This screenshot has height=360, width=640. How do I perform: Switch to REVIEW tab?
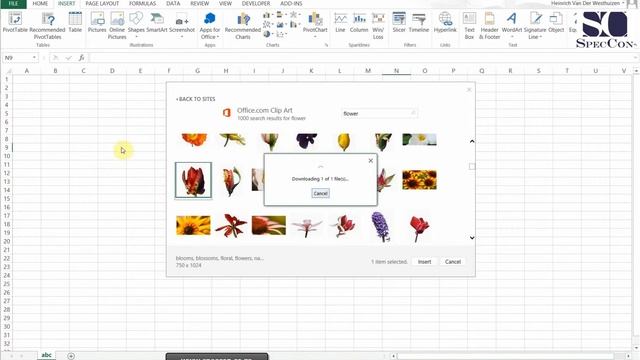pos(200,4)
